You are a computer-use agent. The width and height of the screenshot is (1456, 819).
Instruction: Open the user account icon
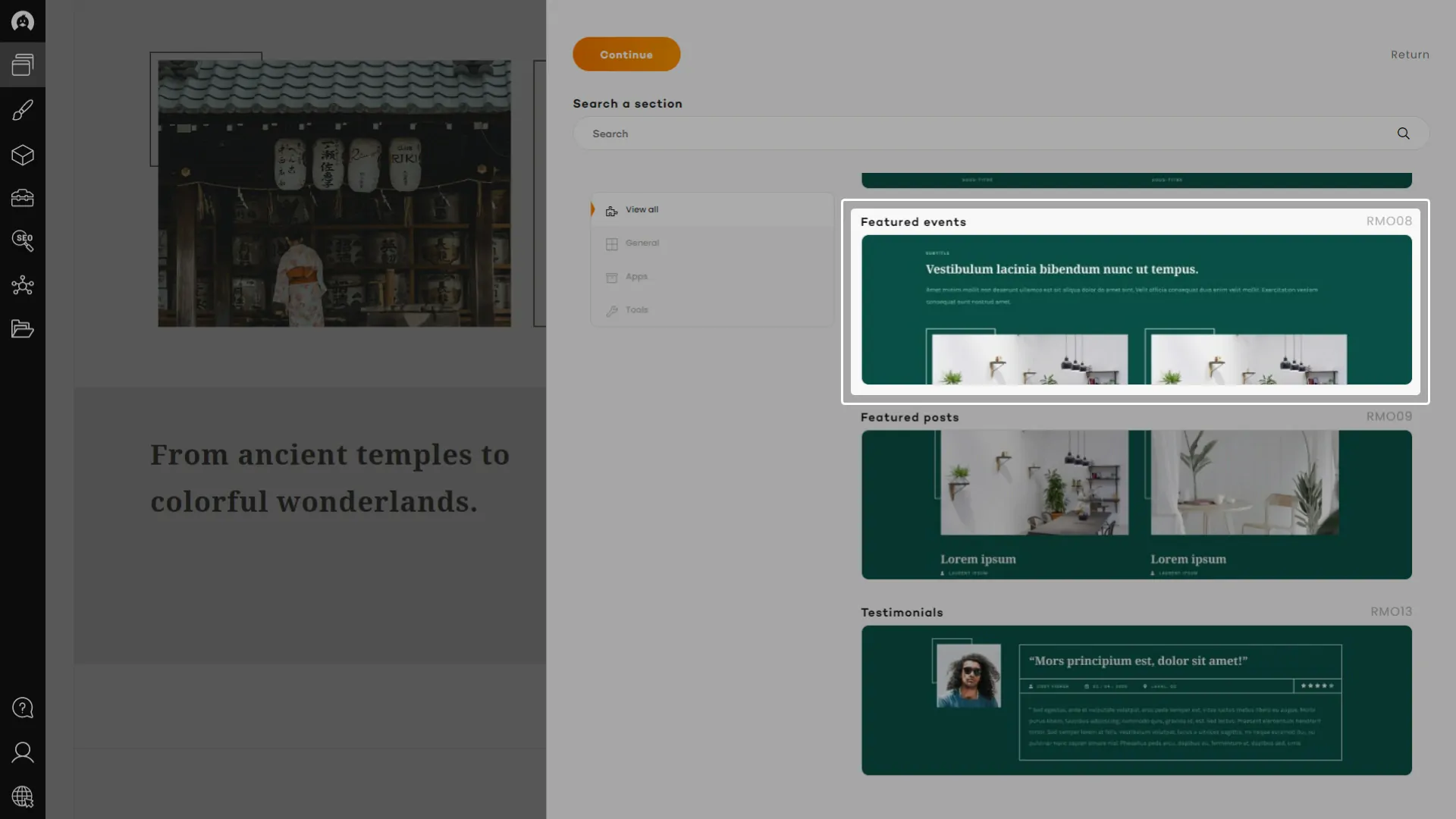(22, 752)
